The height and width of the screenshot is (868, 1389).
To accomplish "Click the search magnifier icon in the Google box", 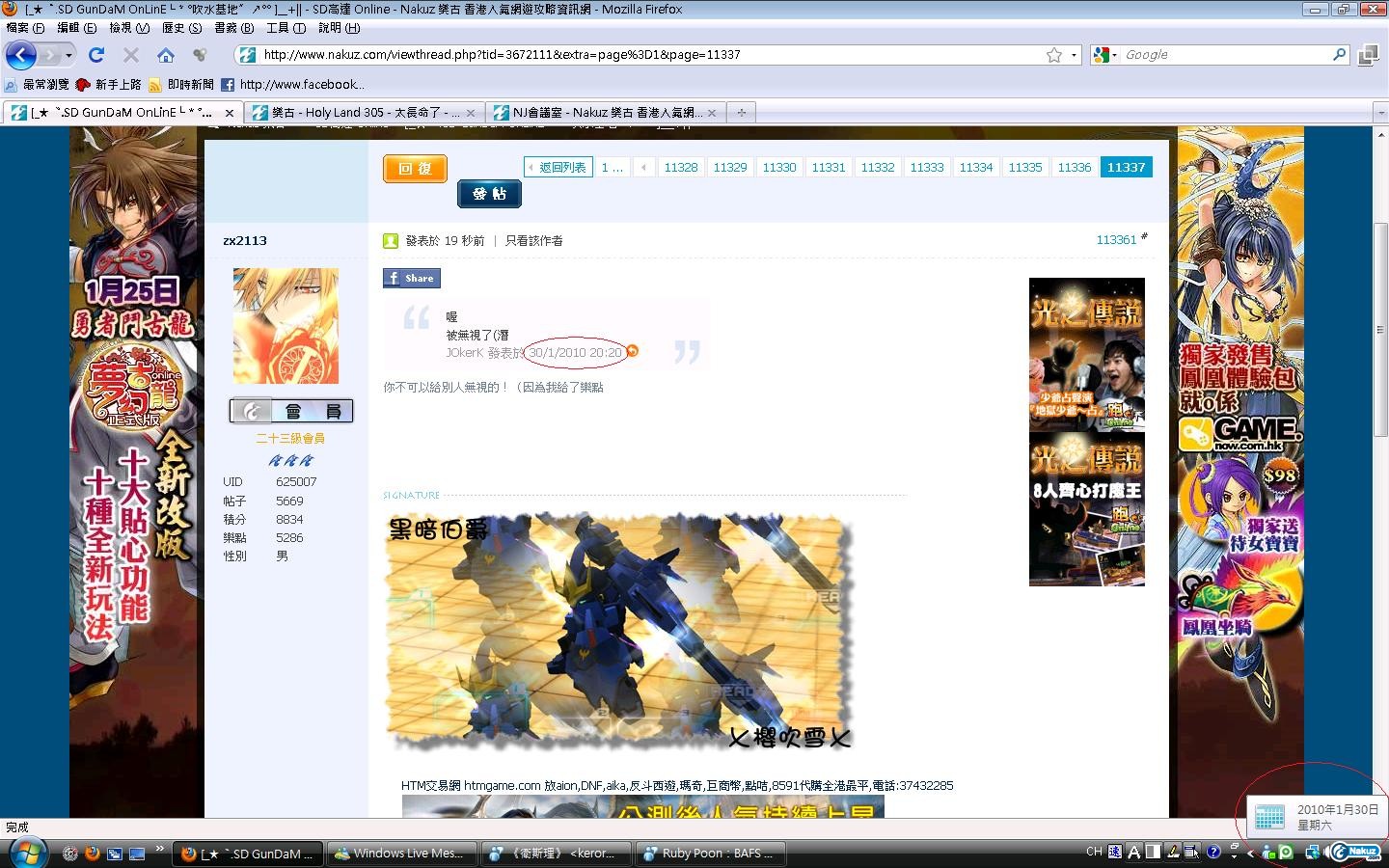I will pos(1339,55).
